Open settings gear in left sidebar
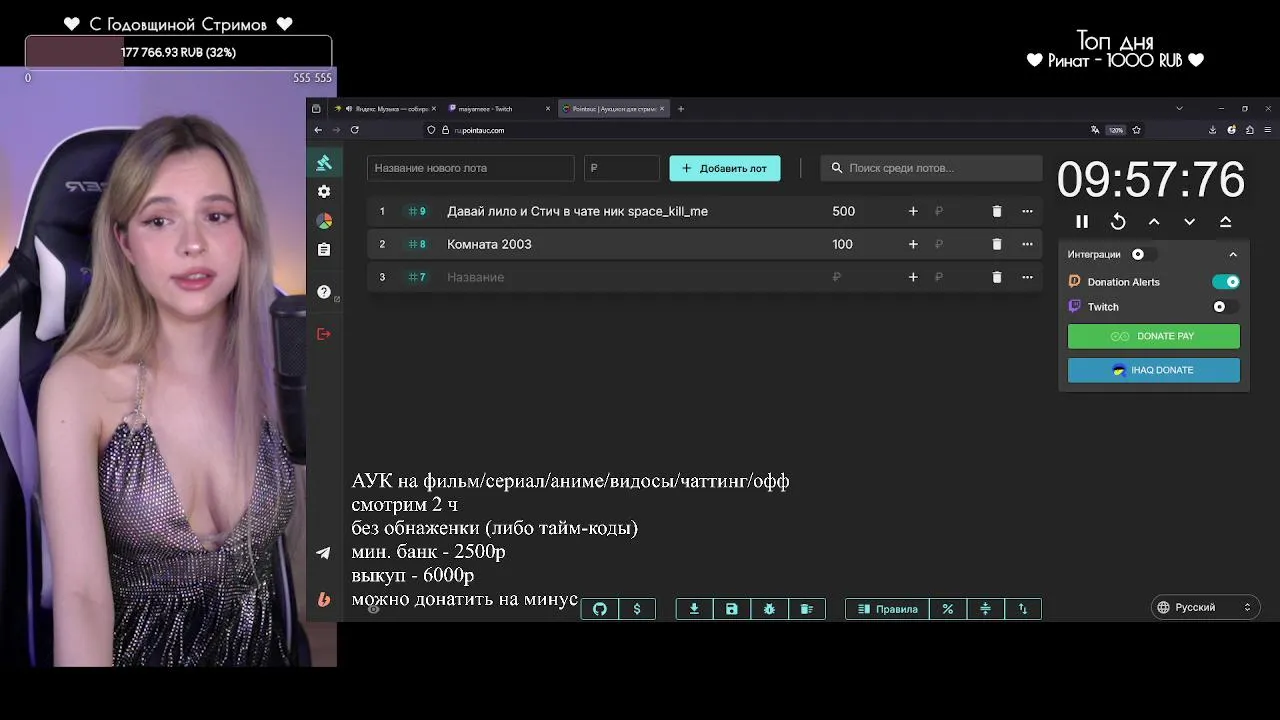This screenshot has width=1280, height=720. click(x=324, y=191)
